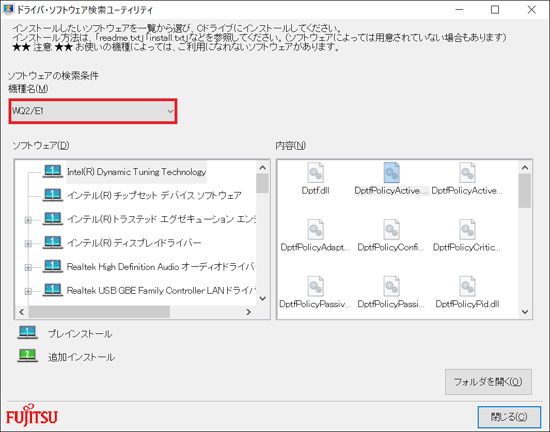Click the Realtek USB GBE LAN laptop icon

coord(53,290)
